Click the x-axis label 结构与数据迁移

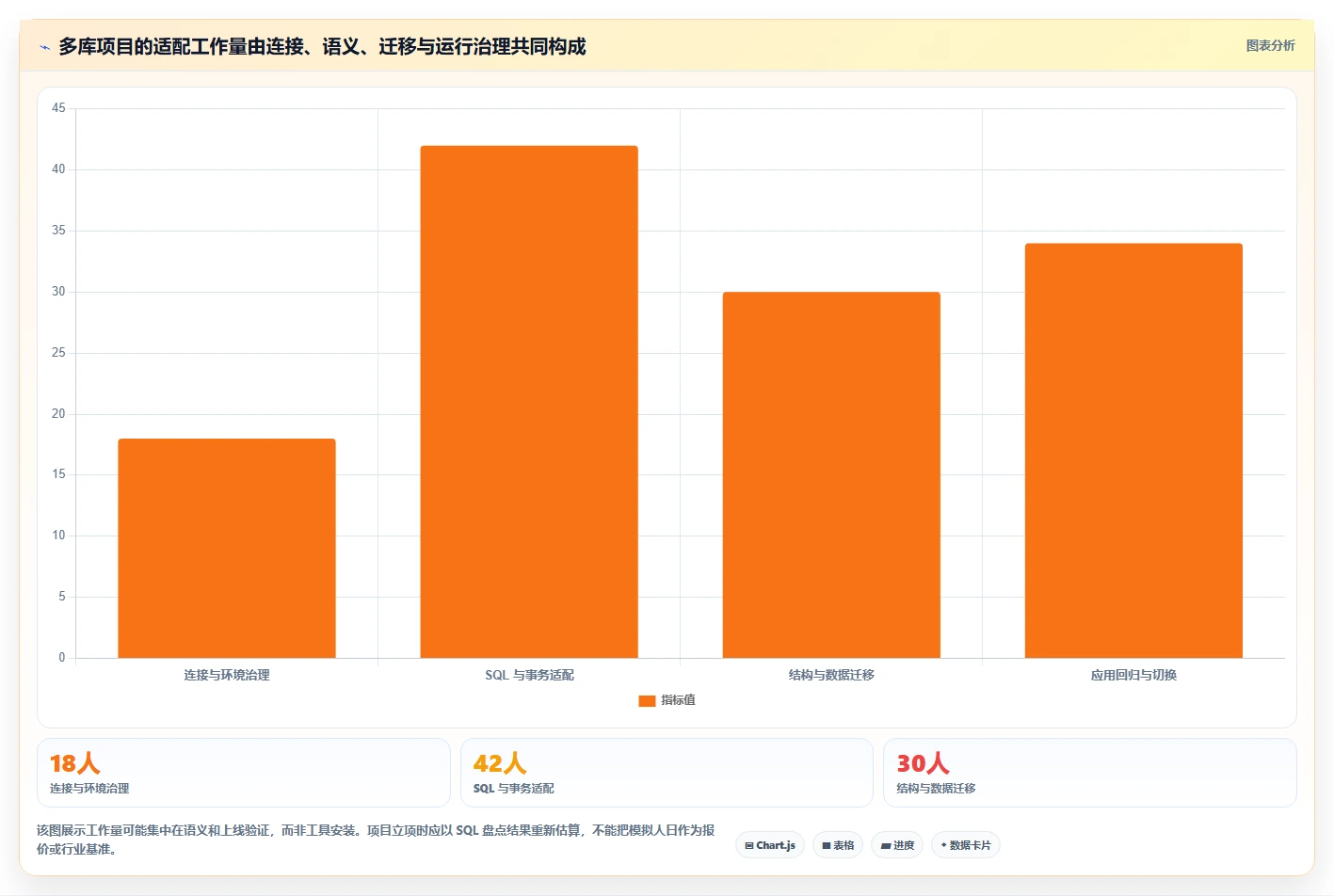click(x=831, y=675)
